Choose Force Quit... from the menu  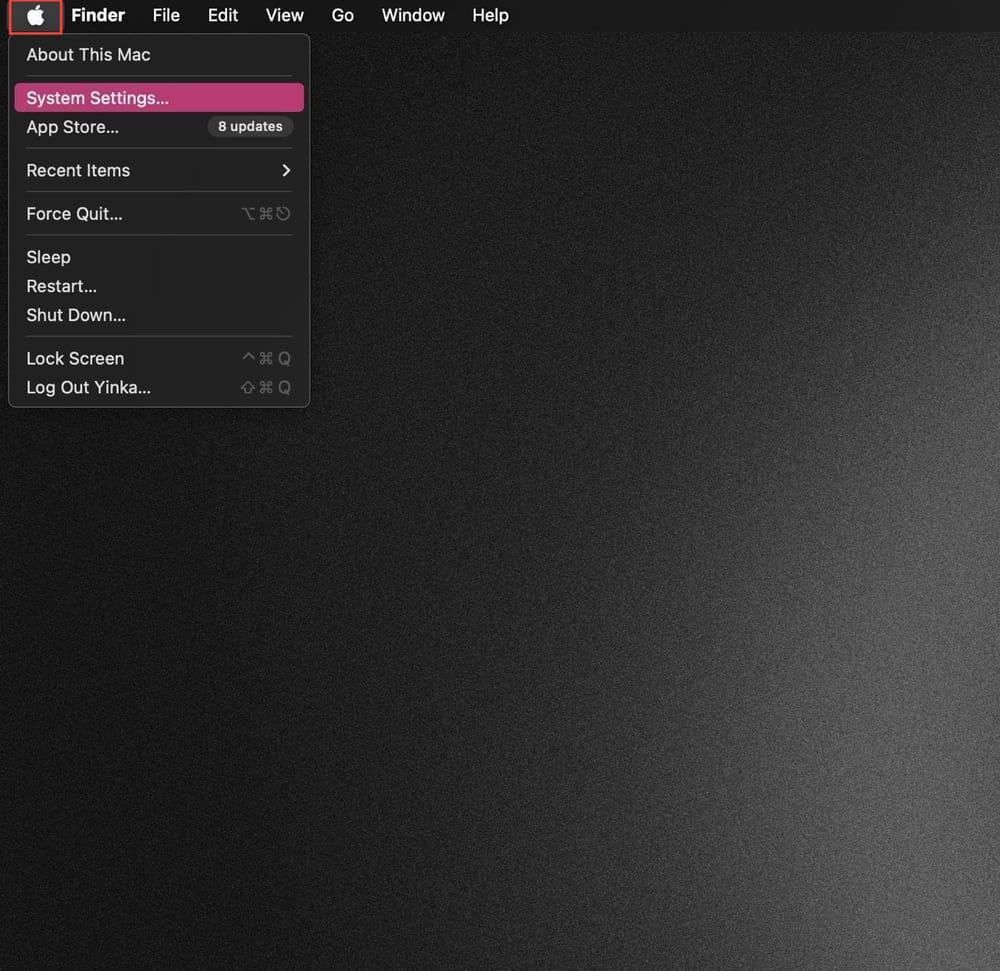point(74,214)
